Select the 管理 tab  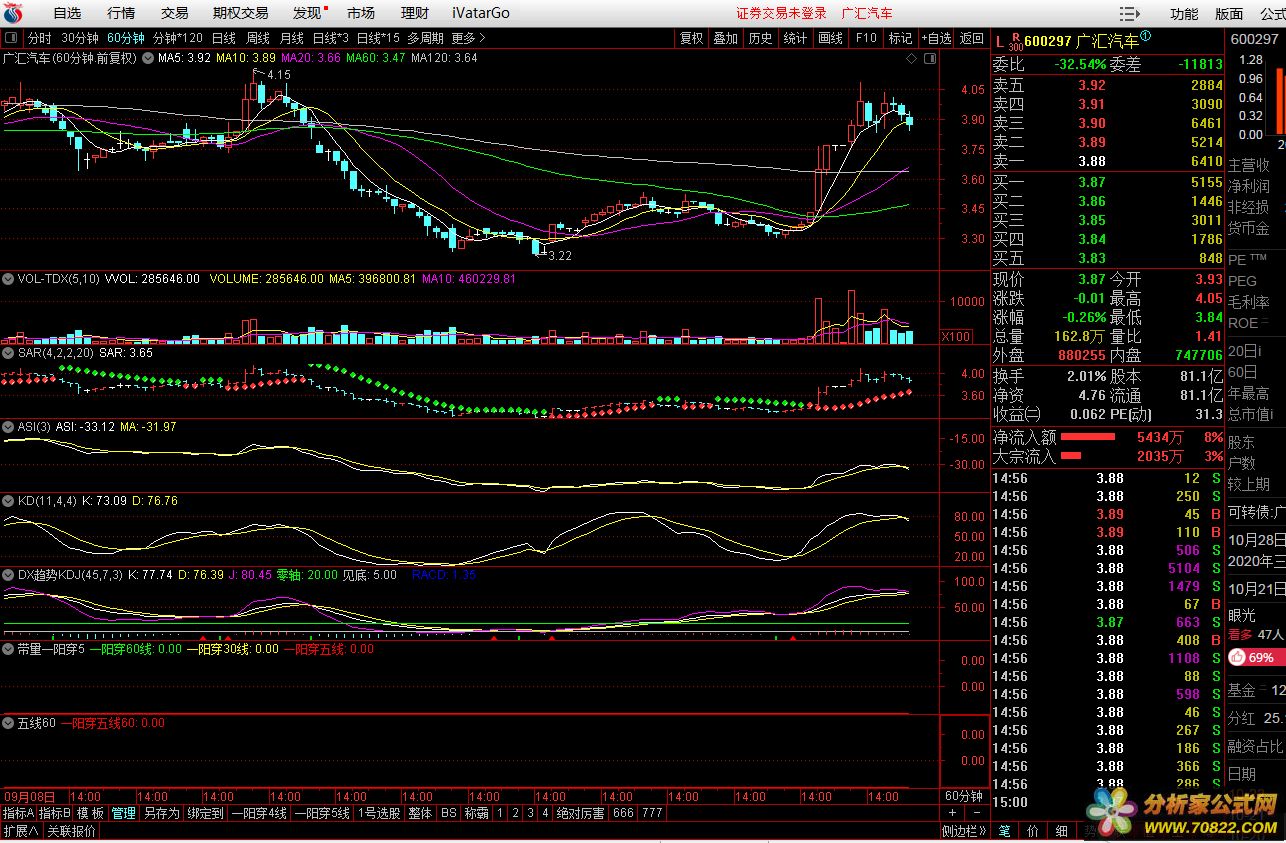(123, 813)
